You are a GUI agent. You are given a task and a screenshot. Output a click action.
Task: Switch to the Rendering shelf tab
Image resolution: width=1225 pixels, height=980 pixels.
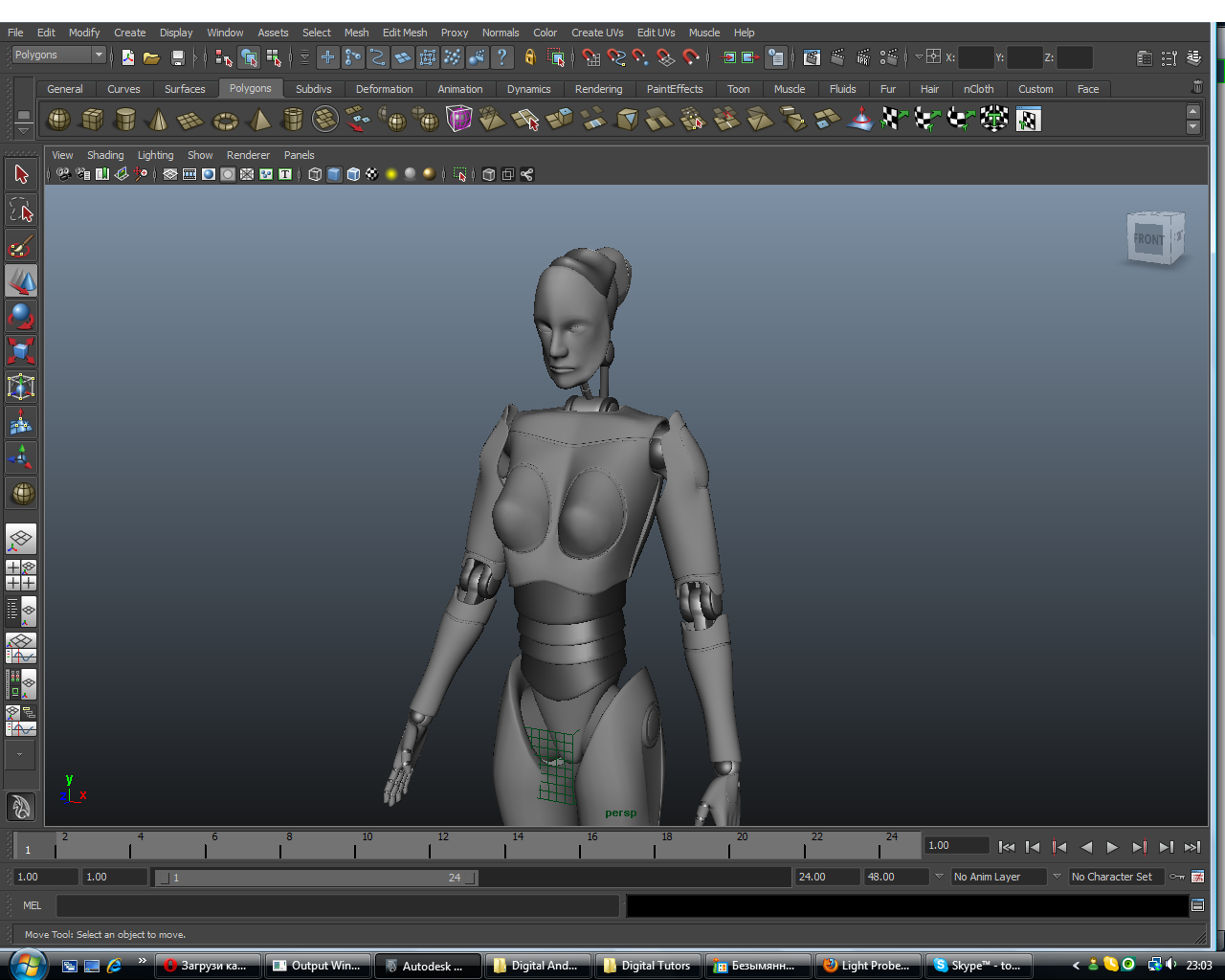(598, 89)
